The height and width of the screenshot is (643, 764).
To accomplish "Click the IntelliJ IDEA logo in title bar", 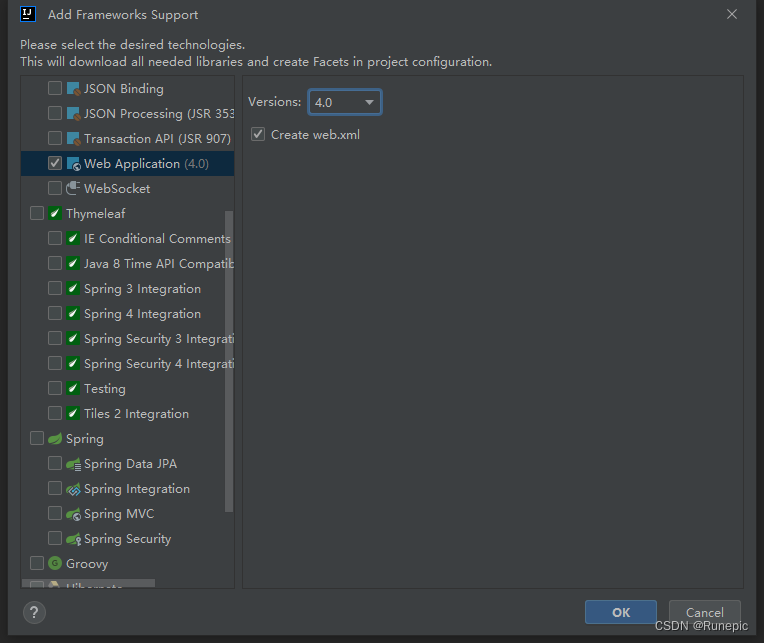I will click(x=28, y=14).
